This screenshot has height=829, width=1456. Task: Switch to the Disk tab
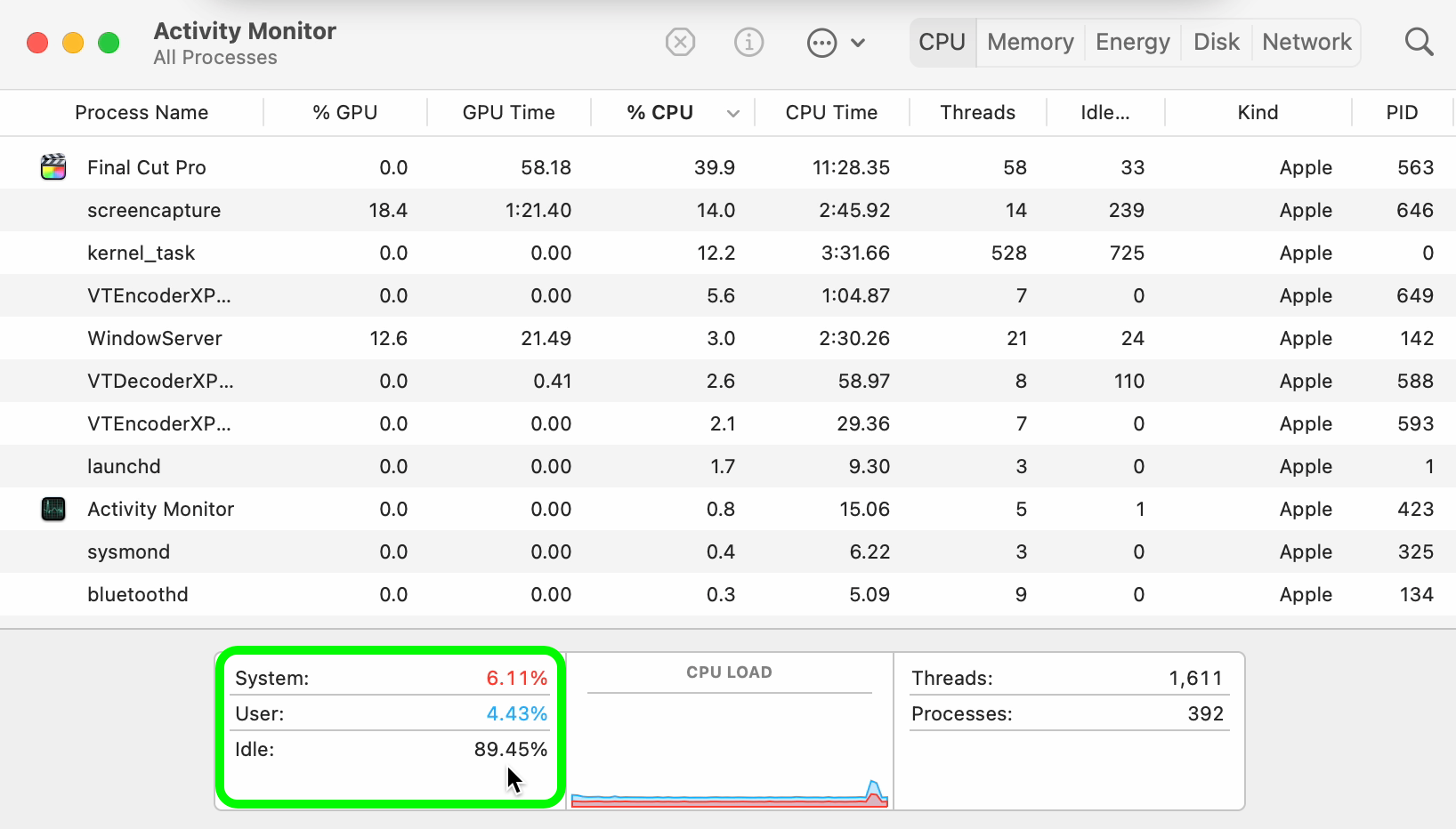pos(1217,42)
